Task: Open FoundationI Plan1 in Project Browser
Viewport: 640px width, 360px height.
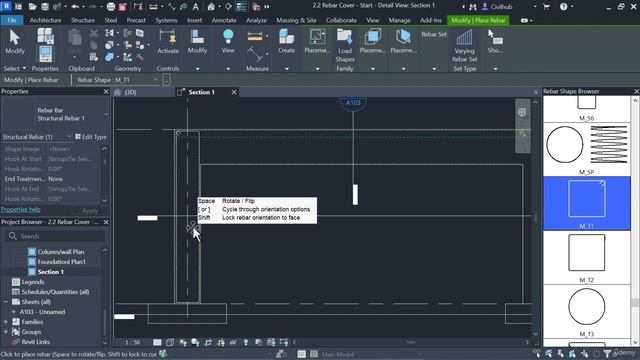Action: coord(62,262)
